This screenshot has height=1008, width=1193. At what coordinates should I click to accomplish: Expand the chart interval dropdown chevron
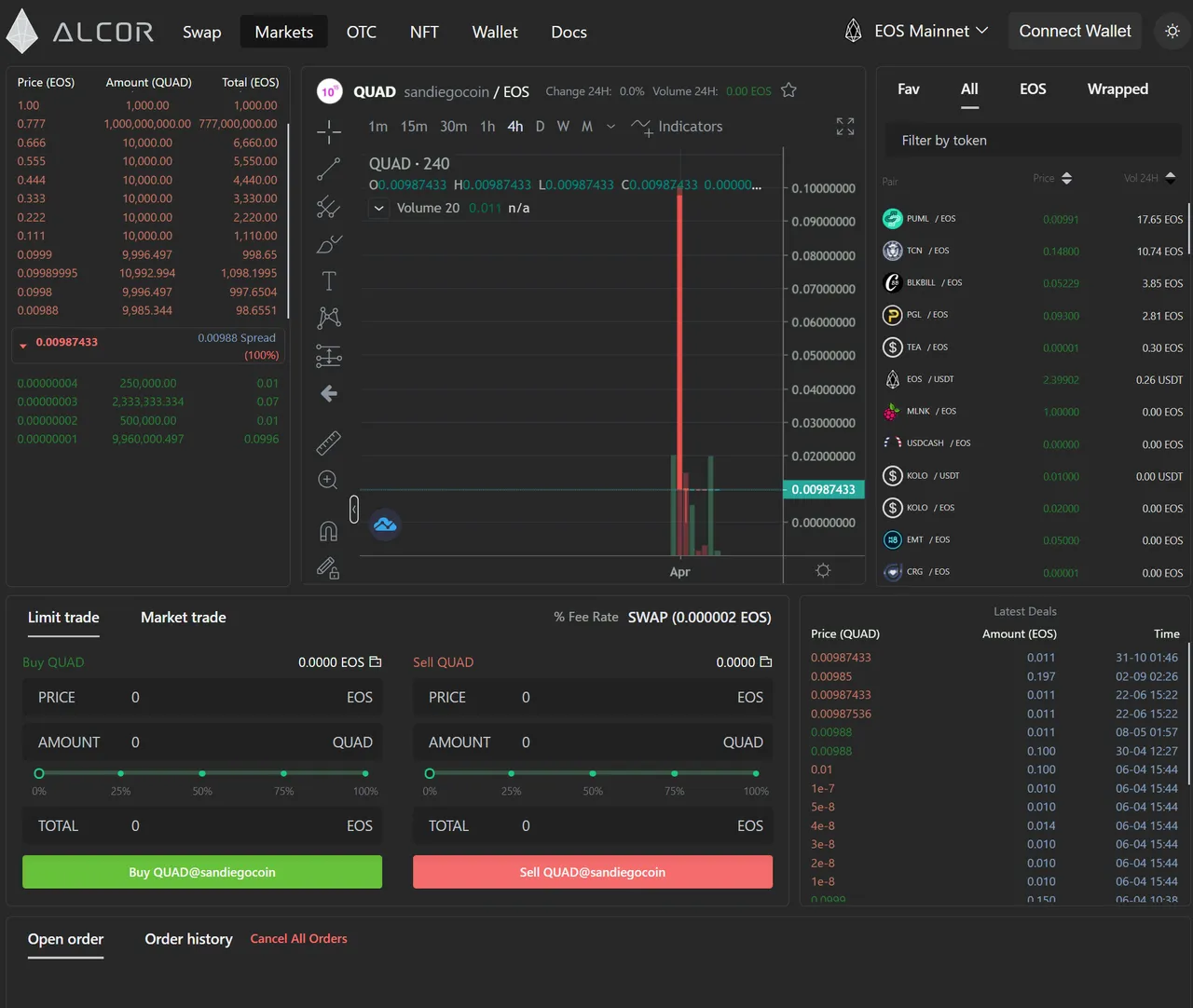[x=610, y=127]
